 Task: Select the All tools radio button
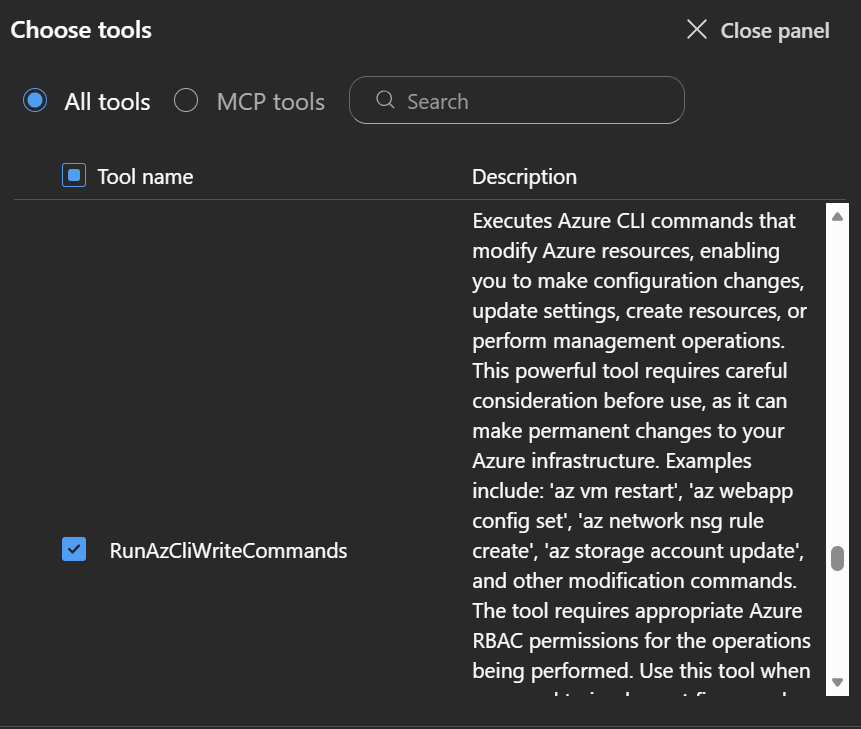pyautogui.click(x=36, y=101)
